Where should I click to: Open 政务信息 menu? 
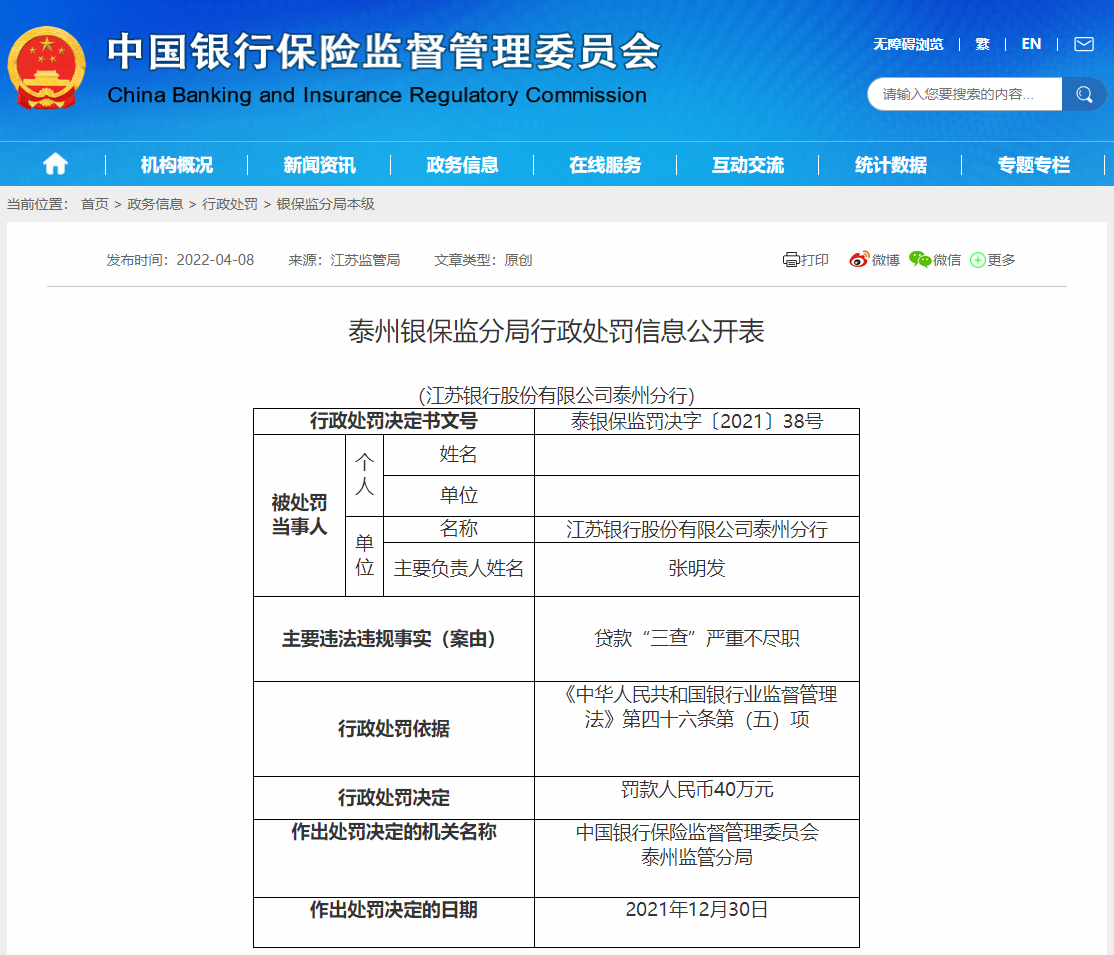pos(462,165)
